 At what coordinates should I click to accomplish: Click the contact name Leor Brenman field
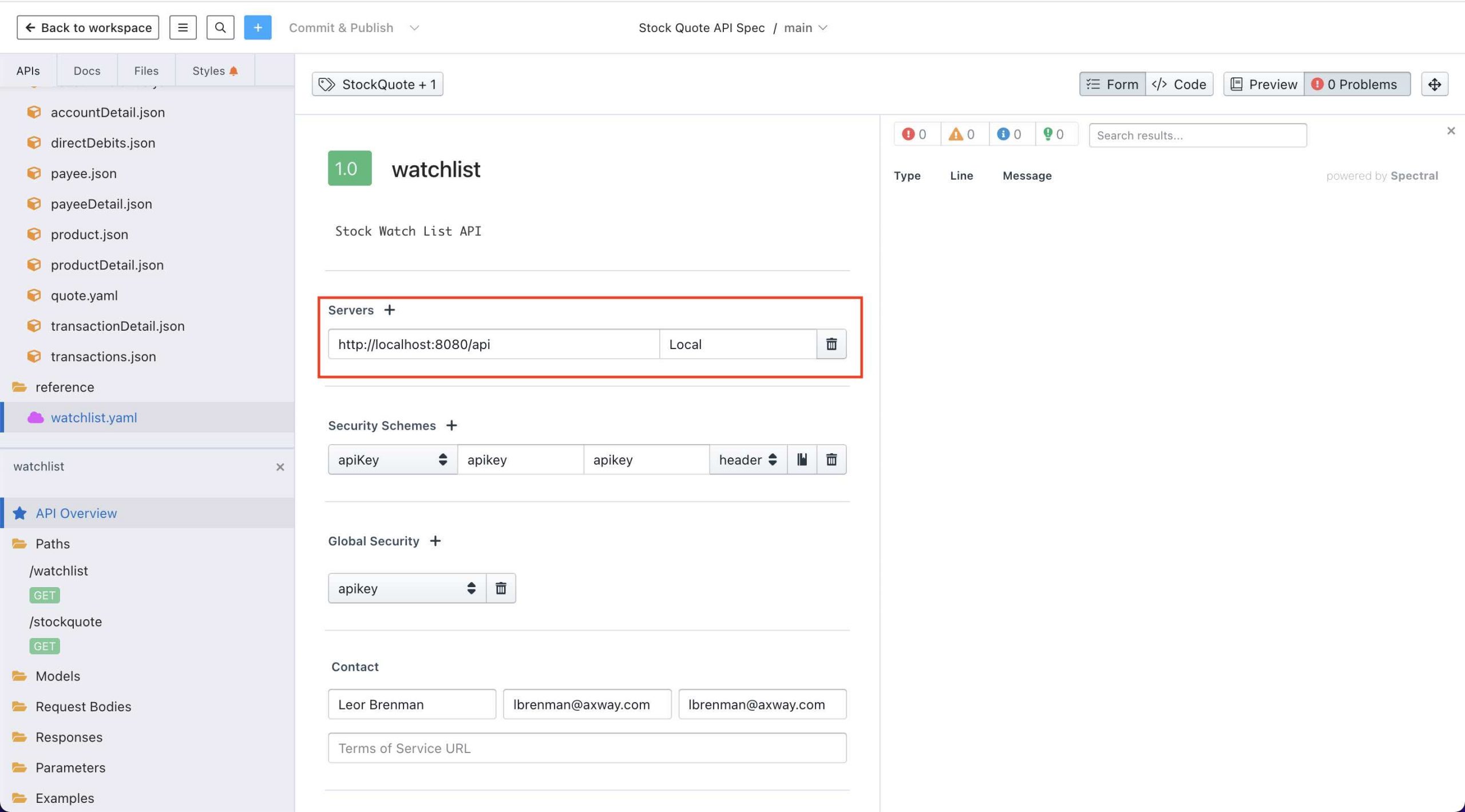click(x=411, y=704)
